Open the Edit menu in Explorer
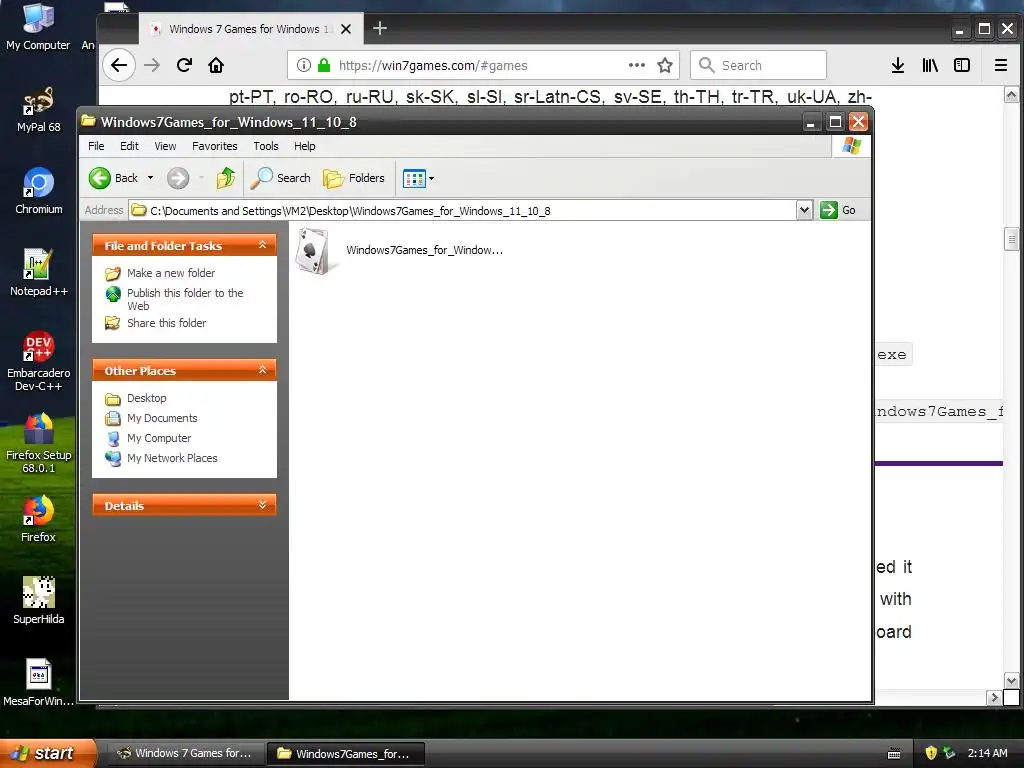Viewport: 1024px width, 768px height. (129, 146)
